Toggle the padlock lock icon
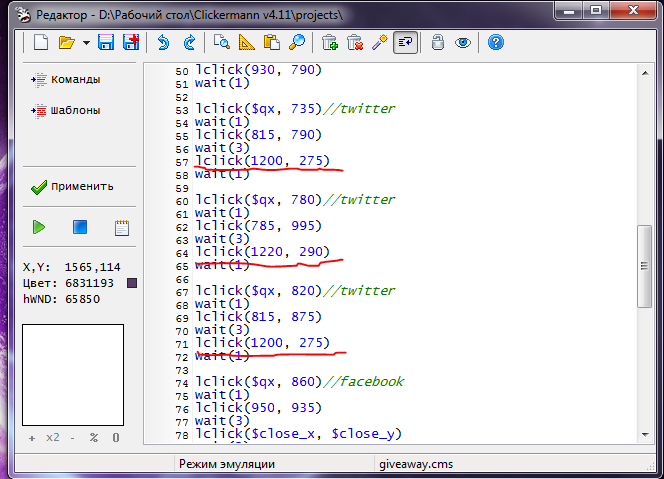 click(437, 43)
